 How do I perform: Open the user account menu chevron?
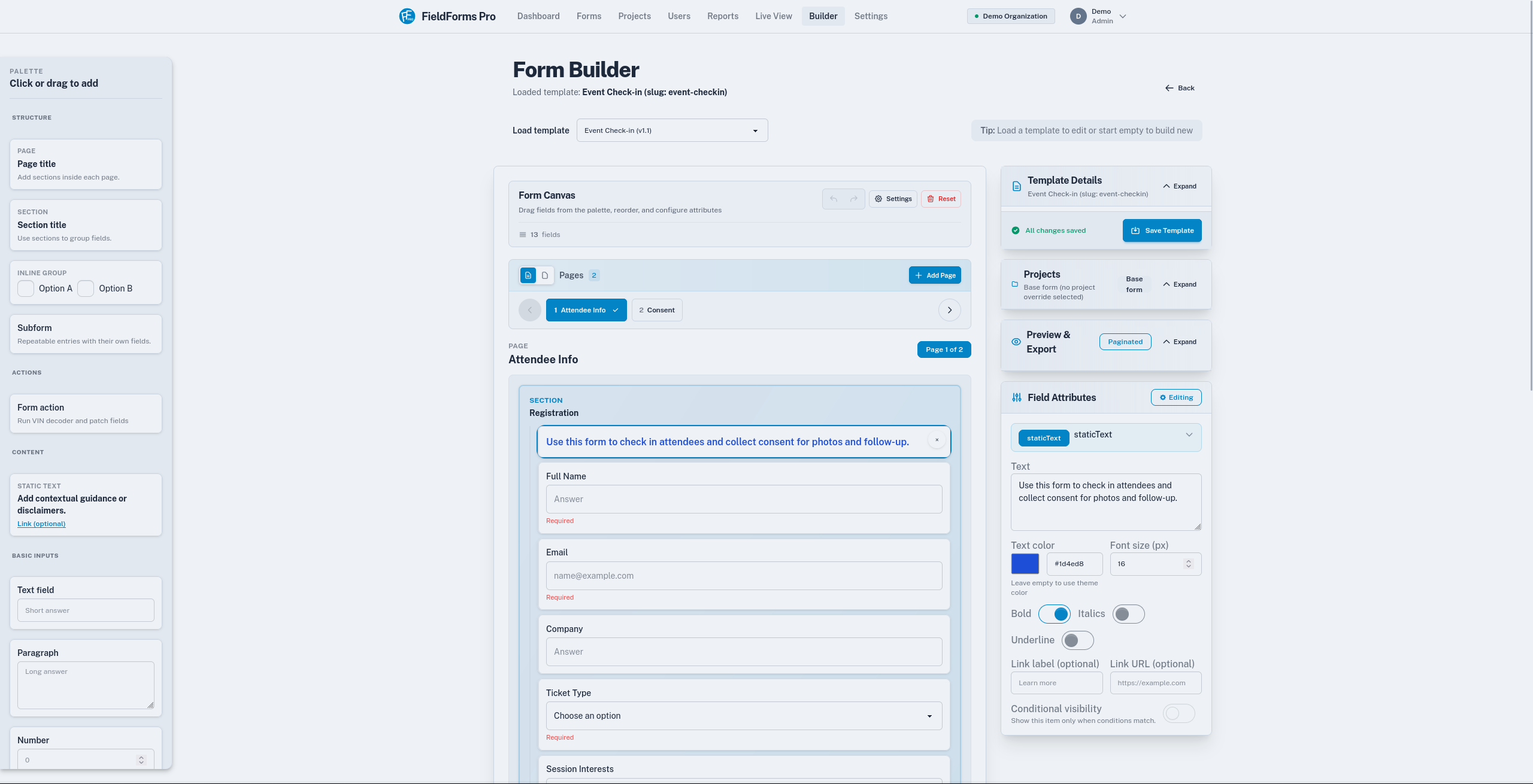(1123, 16)
